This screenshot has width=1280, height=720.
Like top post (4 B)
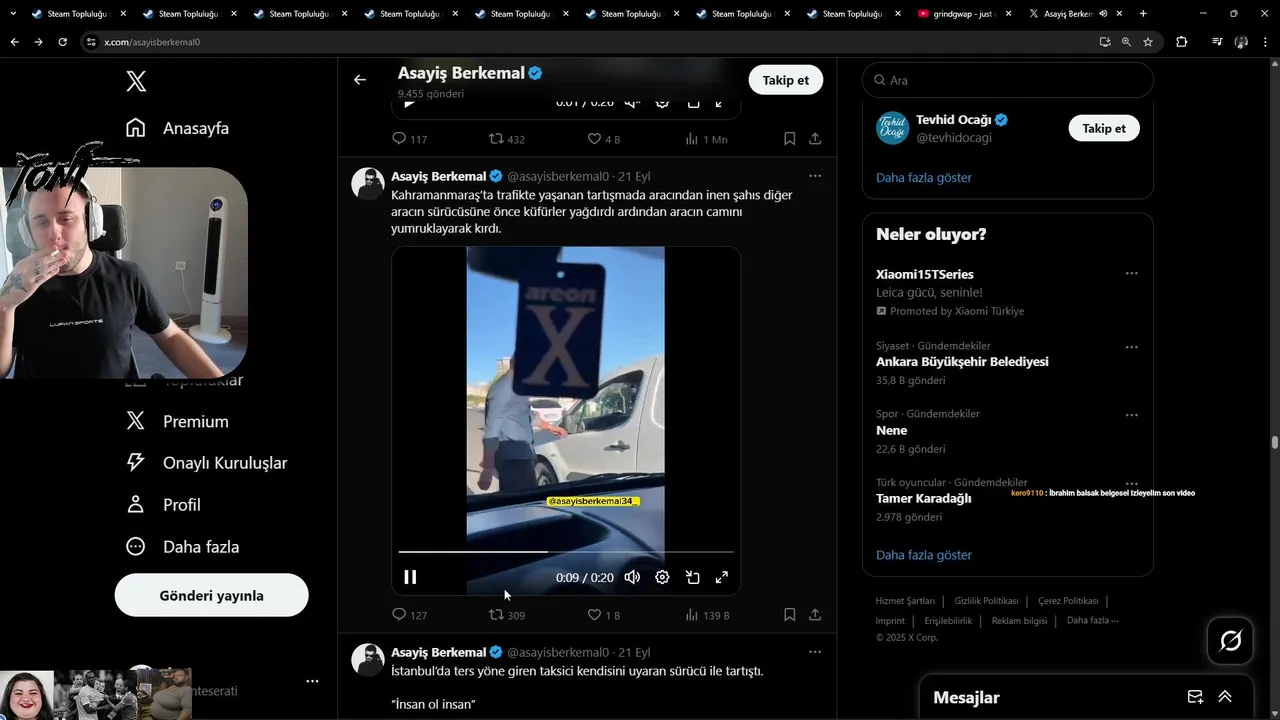pos(603,139)
